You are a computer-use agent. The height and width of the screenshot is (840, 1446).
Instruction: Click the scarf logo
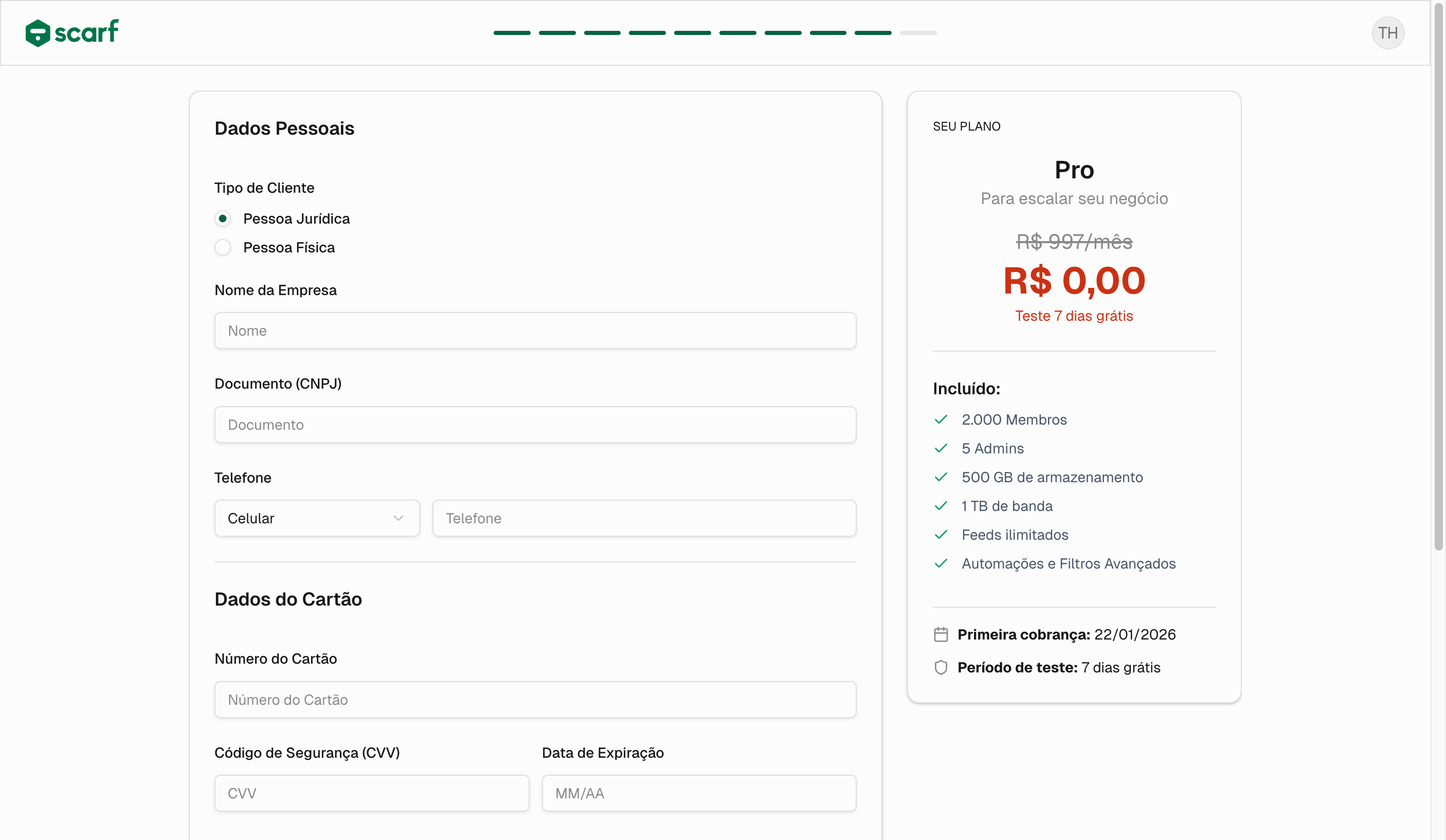point(71,33)
